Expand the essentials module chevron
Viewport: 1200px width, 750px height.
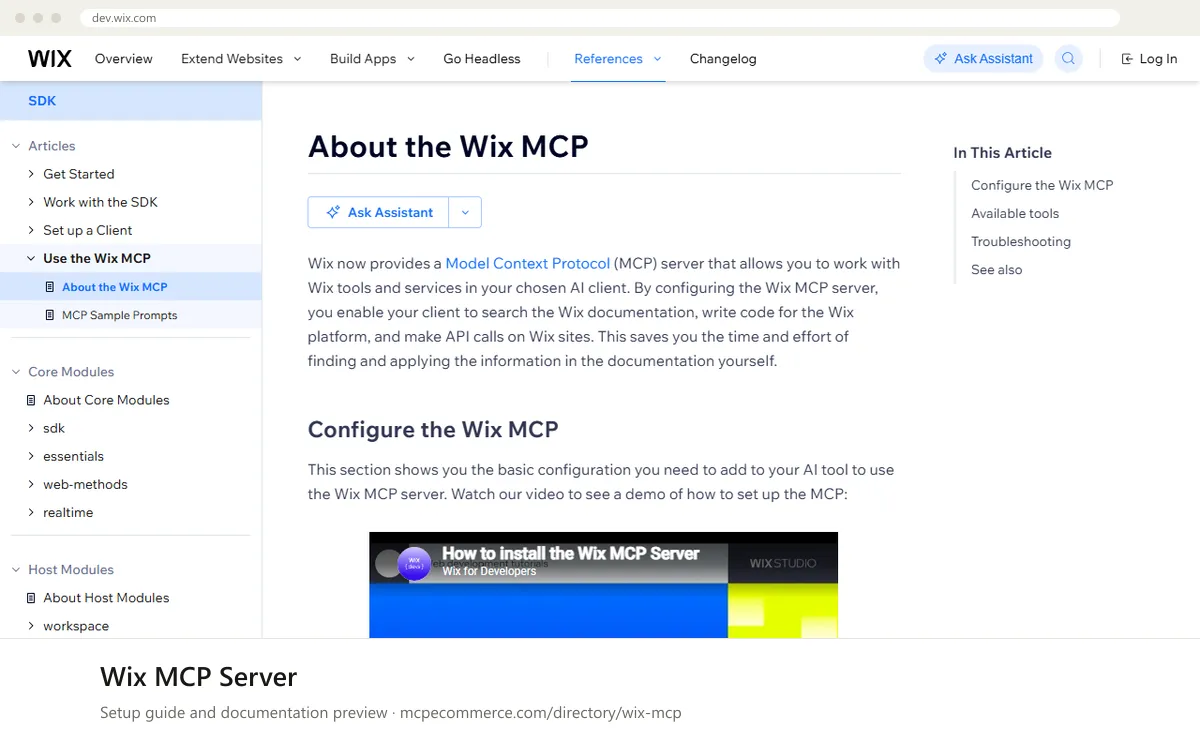click(x=31, y=456)
